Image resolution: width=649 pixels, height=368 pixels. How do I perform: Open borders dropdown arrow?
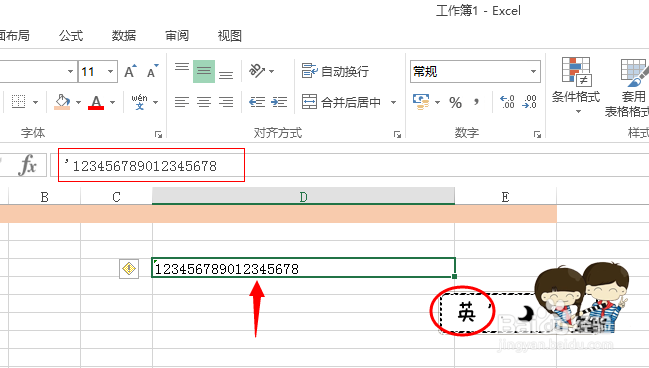[x=36, y=102]
